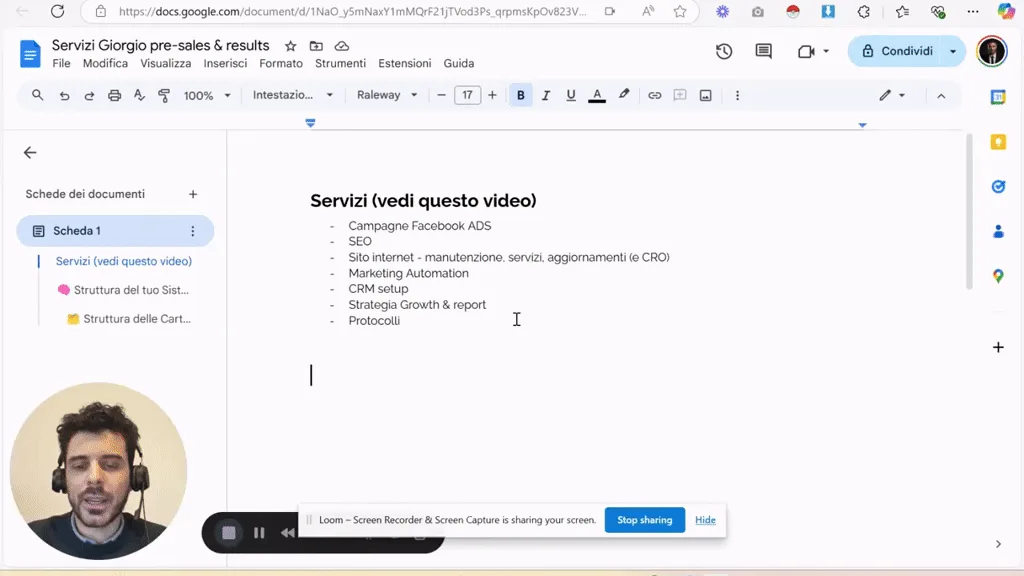Open Google Maps side panel icon

click(x=998, y=276)
